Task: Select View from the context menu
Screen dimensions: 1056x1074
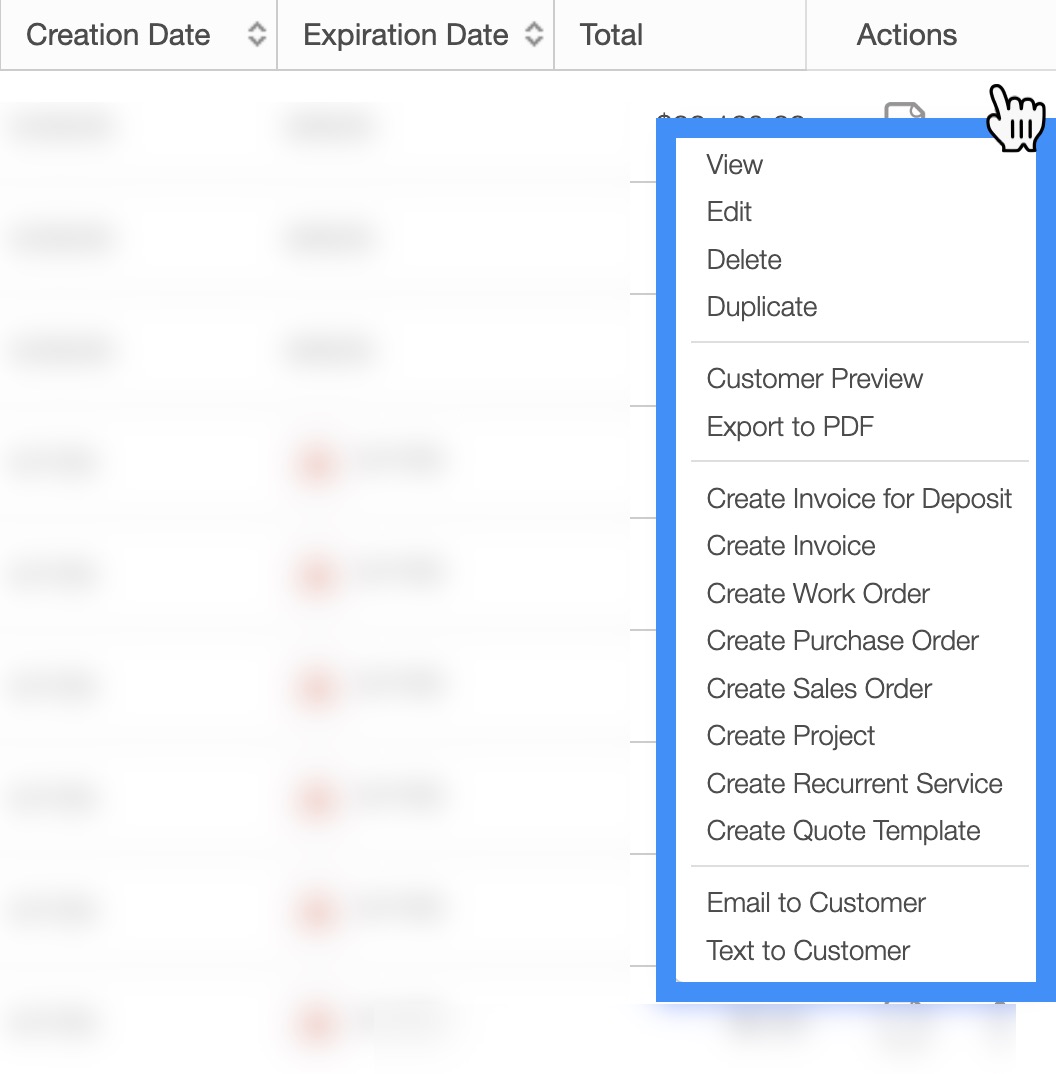Action: tap(735, 165)
